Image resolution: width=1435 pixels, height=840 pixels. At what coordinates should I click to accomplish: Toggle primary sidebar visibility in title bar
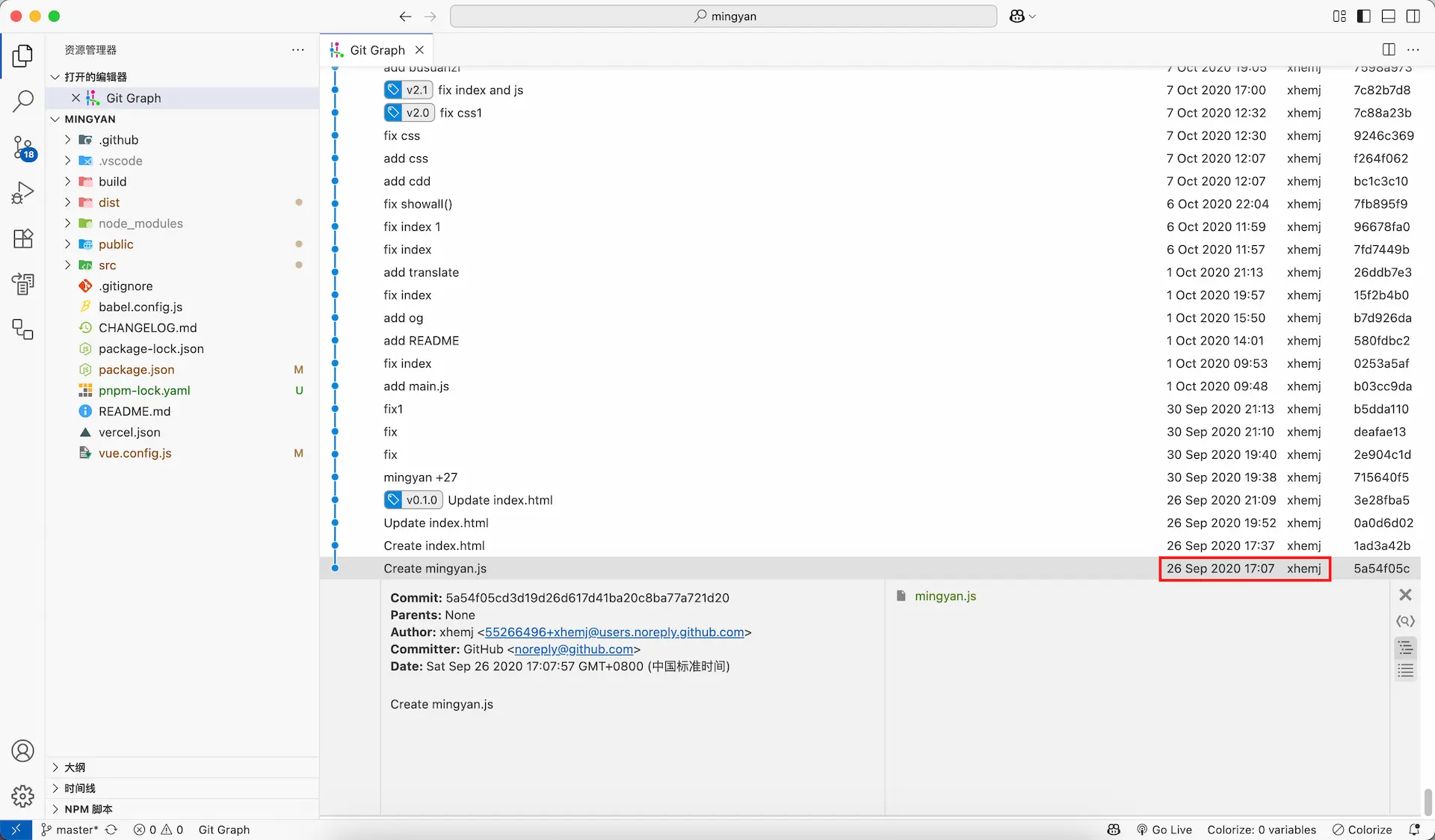(x=1364, y=16)
